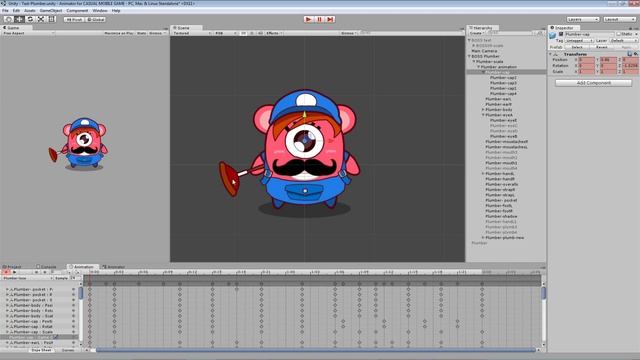This screenshot has width=640, height=360.
Task: Open the Help menu
Action: click(x=116, y=11)
